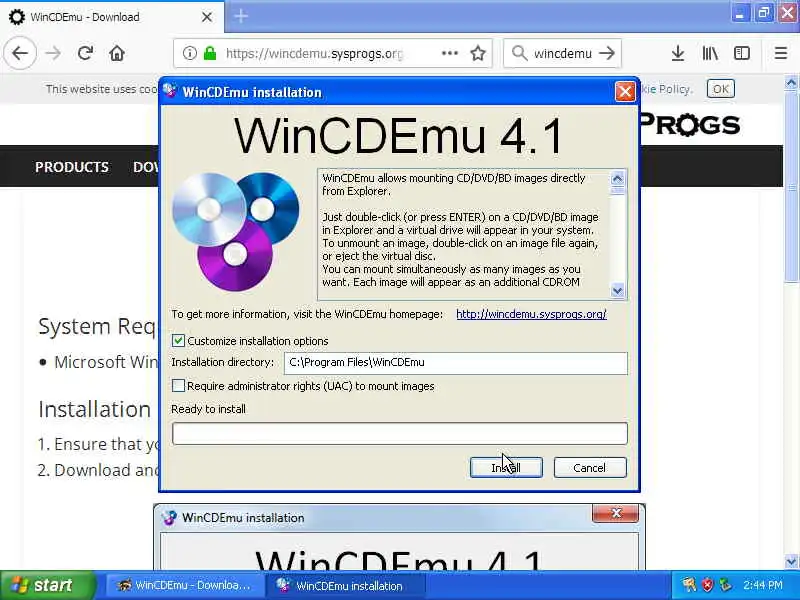Viewport: 800px width, 600px height.
Task: Switch to WinCDEmu - Download taskbar item
Action: [184, 585]
